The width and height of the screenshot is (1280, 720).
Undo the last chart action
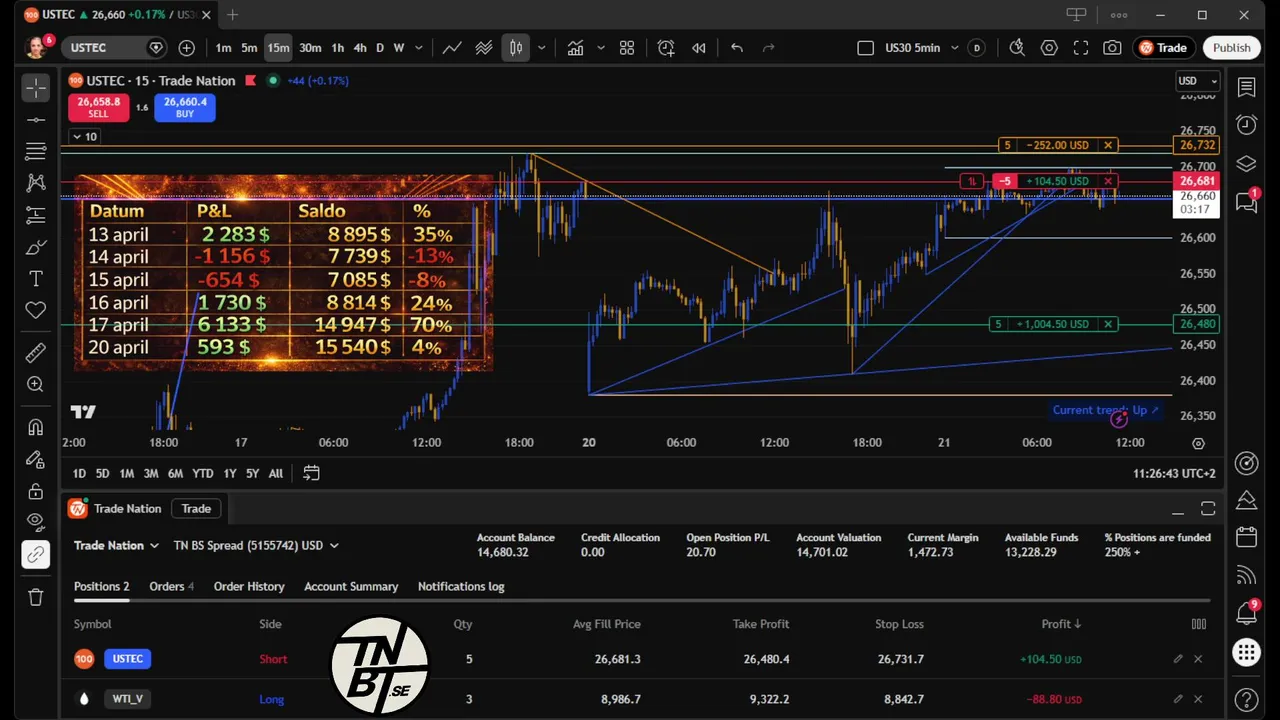[737, 48]
